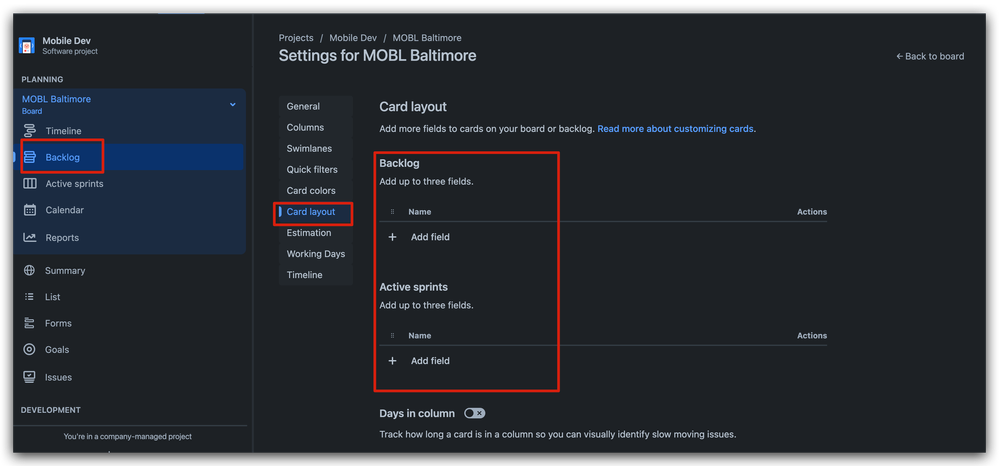Collapse the MOBL Baltimore board chevron
999x466 pixels.
pyautogui.click(x=233, y=104)
